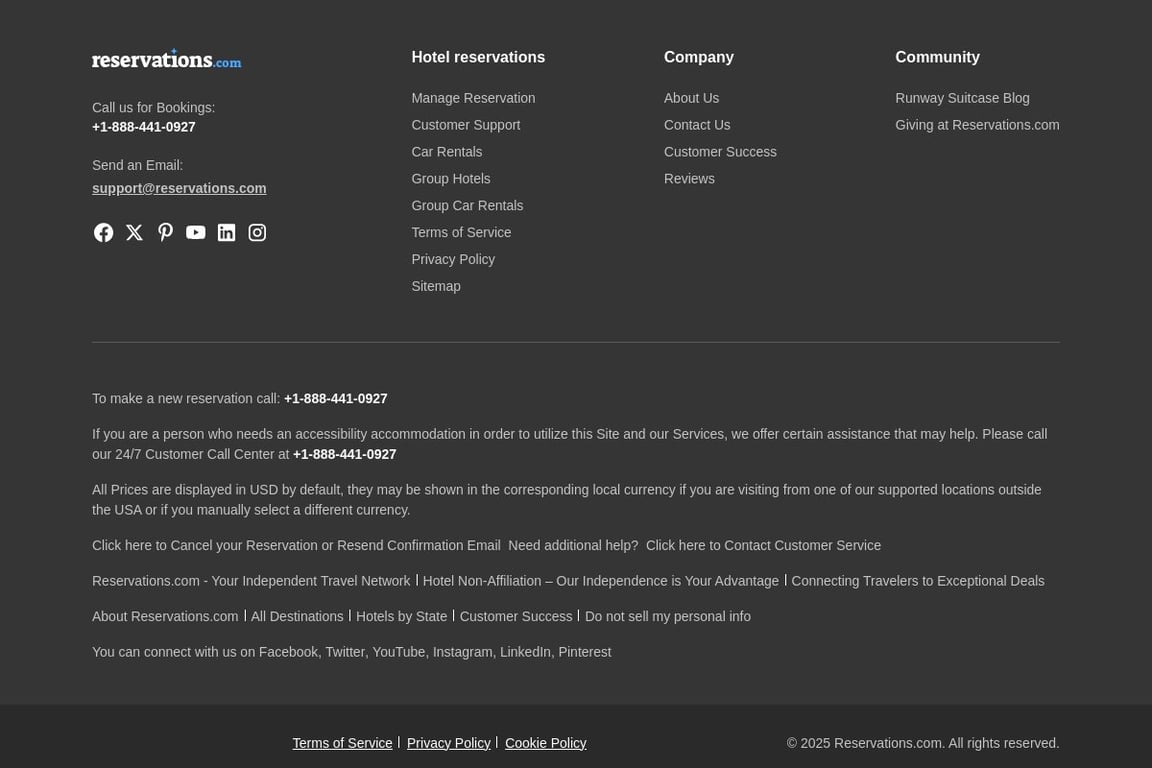Open Manage Reservation link

(473, 98)
